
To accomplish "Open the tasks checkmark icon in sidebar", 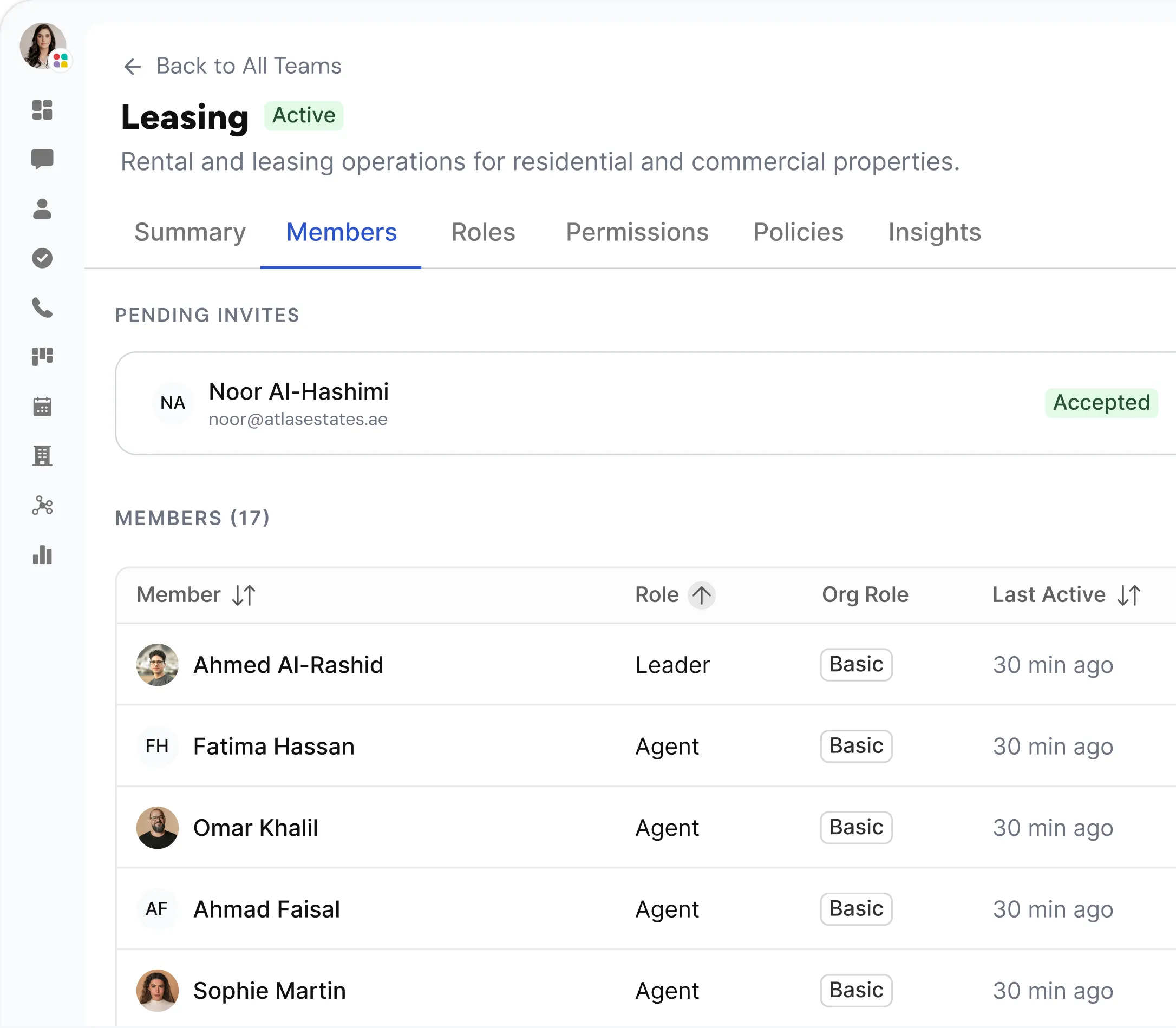I will [x=42, y=258].
